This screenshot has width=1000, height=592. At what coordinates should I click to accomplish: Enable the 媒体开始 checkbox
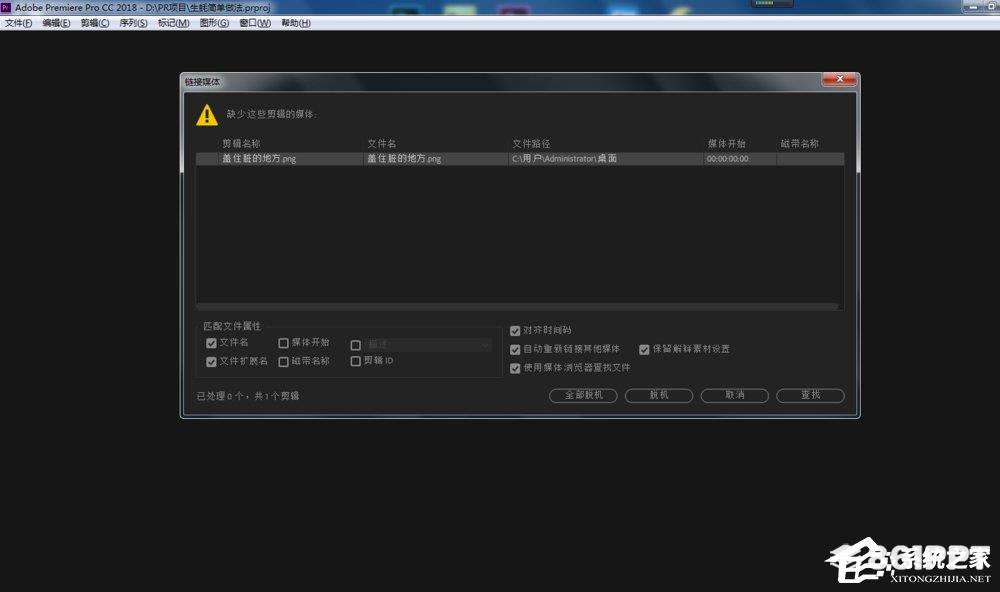coord(283,343)
